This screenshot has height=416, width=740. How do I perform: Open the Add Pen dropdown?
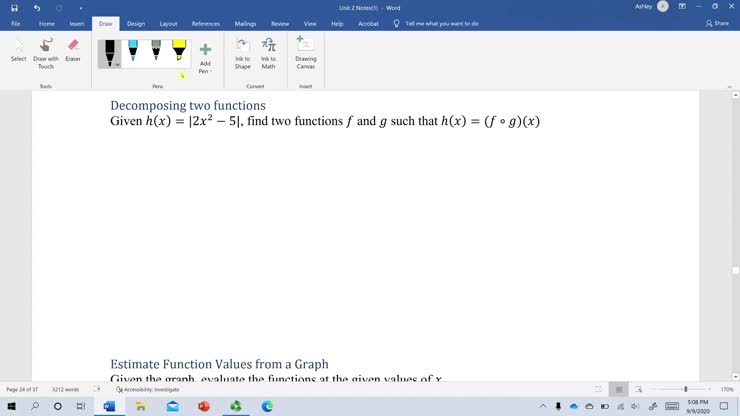pyautogui.click(x=205, y=59)
